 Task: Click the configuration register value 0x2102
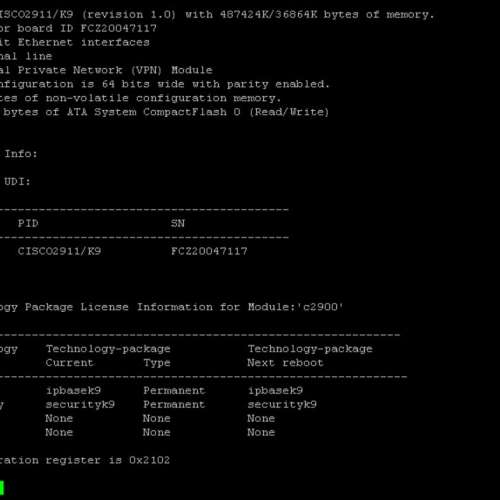click(149, 460)
